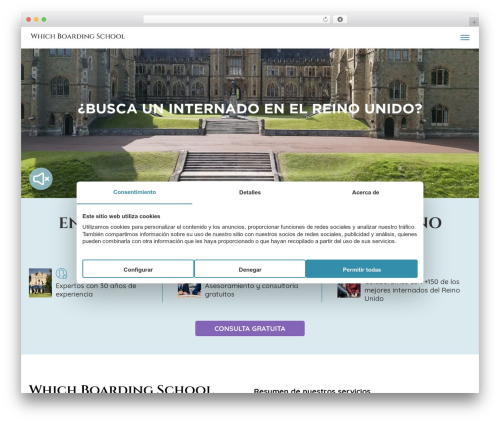The height and width of the screenshot is (423, 500).
Task: Click the green maximize window button
Action: (44, 20)
